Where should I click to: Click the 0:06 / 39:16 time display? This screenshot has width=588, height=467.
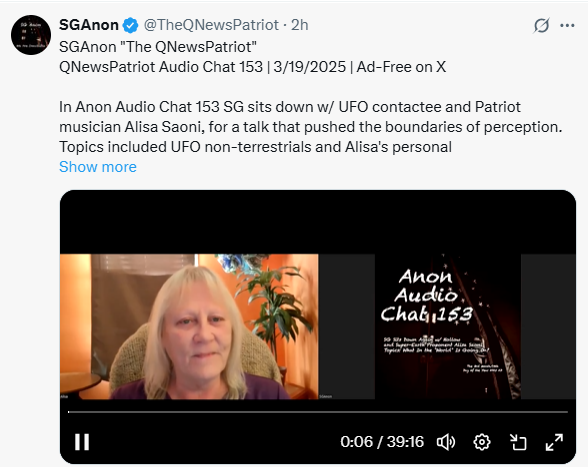(382, 442)
